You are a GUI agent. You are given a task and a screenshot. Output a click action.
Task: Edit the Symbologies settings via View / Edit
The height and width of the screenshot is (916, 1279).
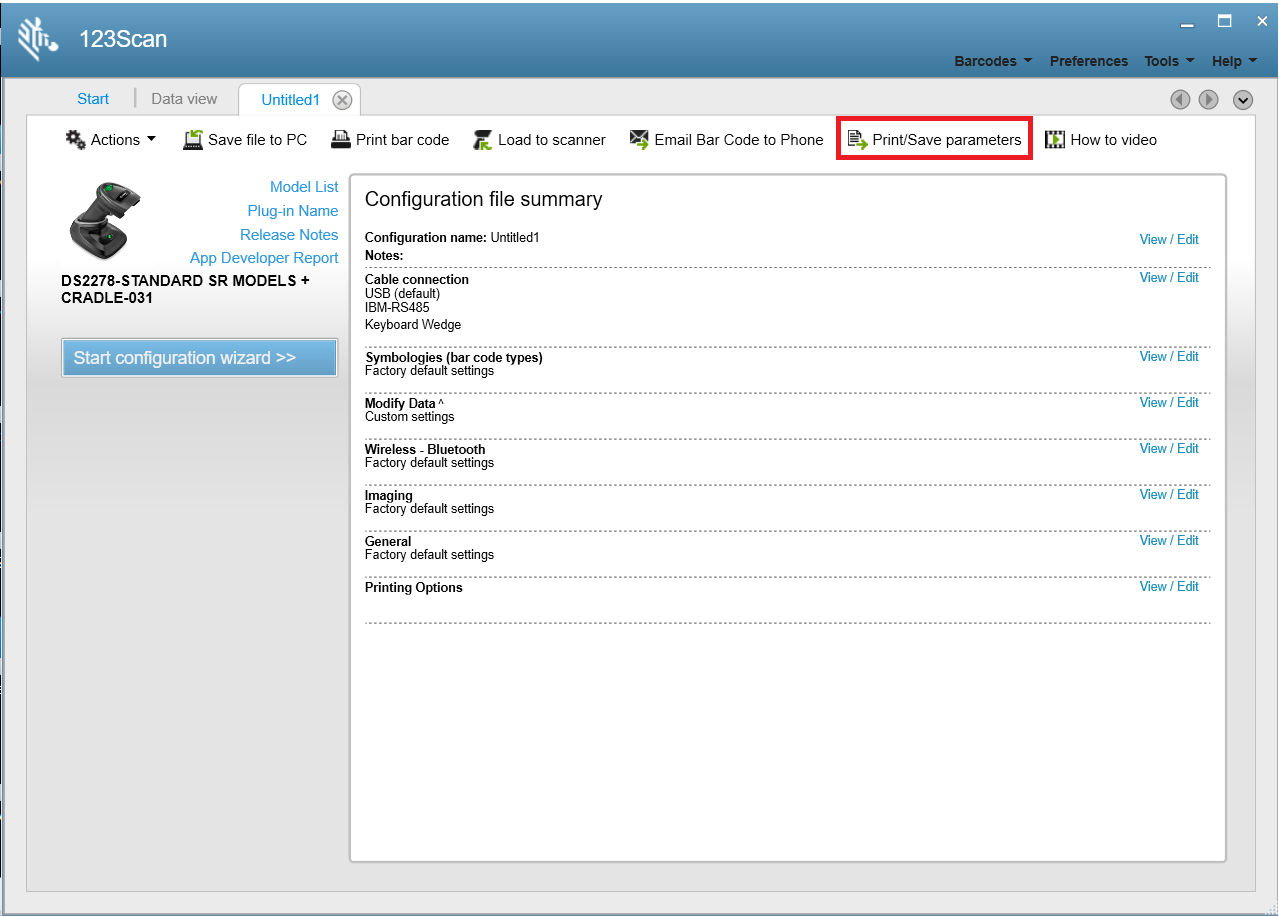pos(1169,356)
